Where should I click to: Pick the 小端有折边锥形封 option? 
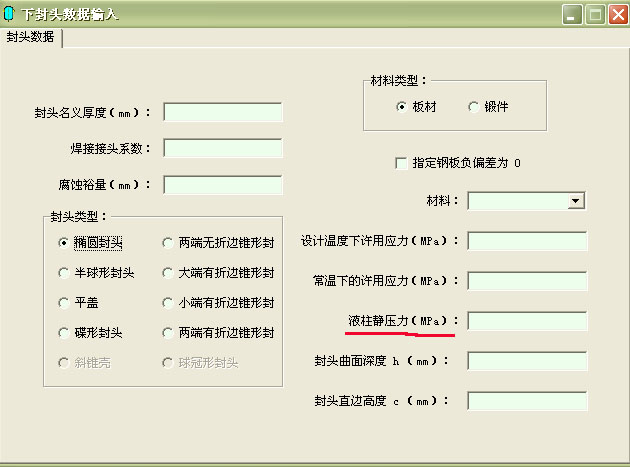click(169, 302)
